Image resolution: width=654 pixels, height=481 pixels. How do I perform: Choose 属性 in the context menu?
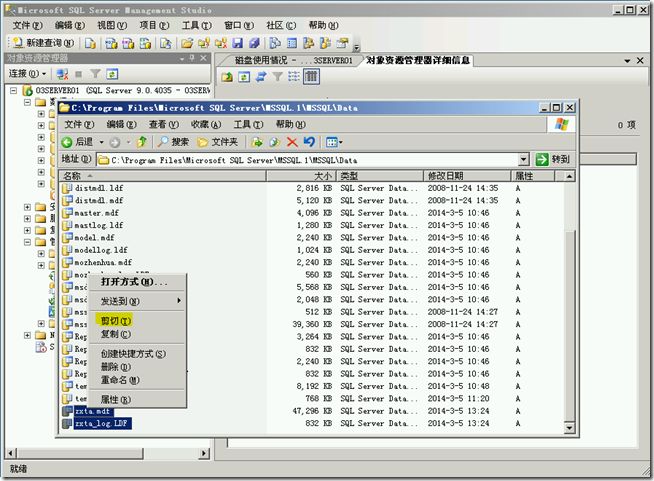click(116, 400)
